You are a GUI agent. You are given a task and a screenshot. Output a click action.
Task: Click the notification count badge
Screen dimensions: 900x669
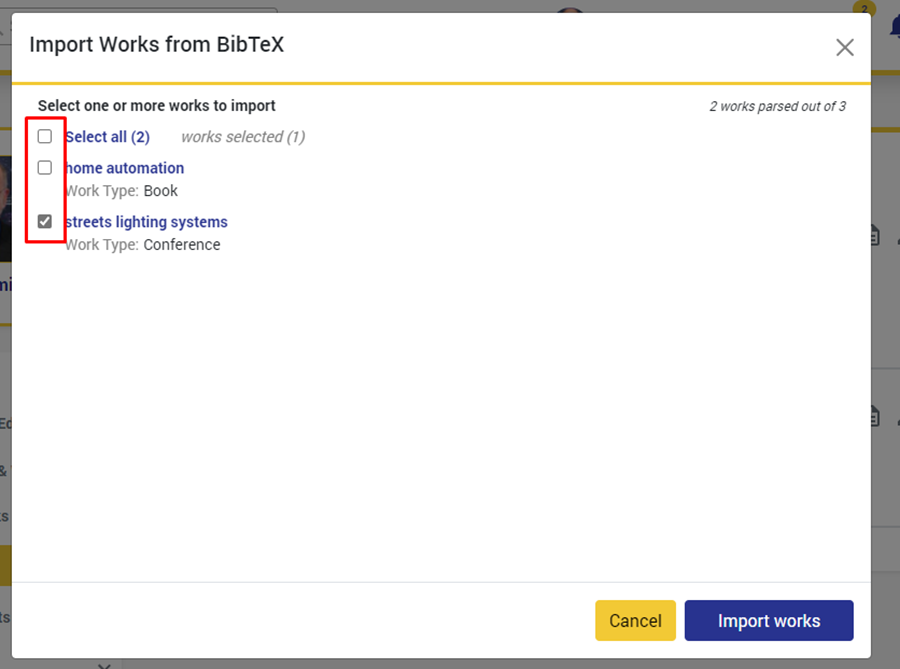point(863,8)
